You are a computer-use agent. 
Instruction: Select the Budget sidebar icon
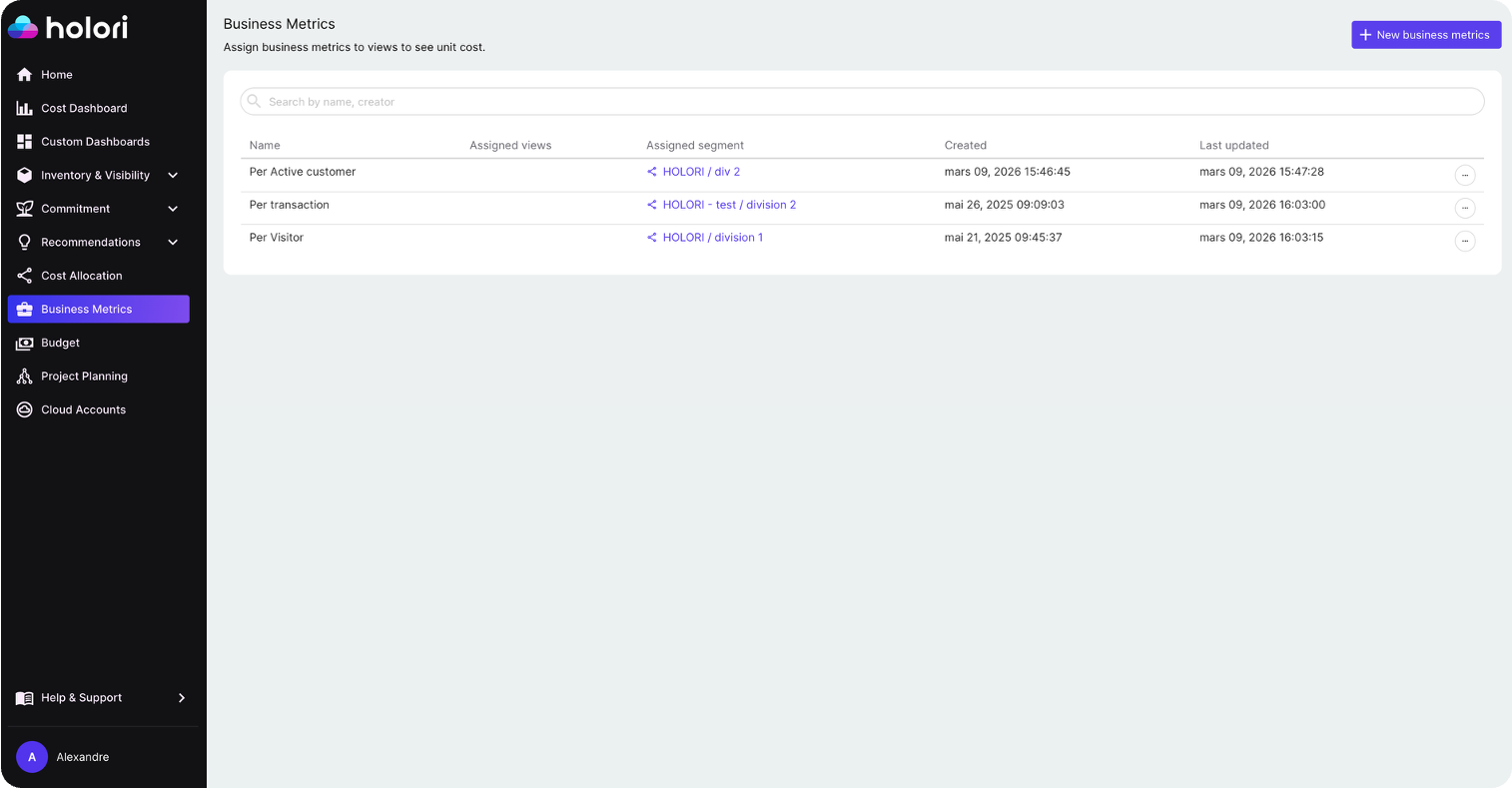pos(23,343)
